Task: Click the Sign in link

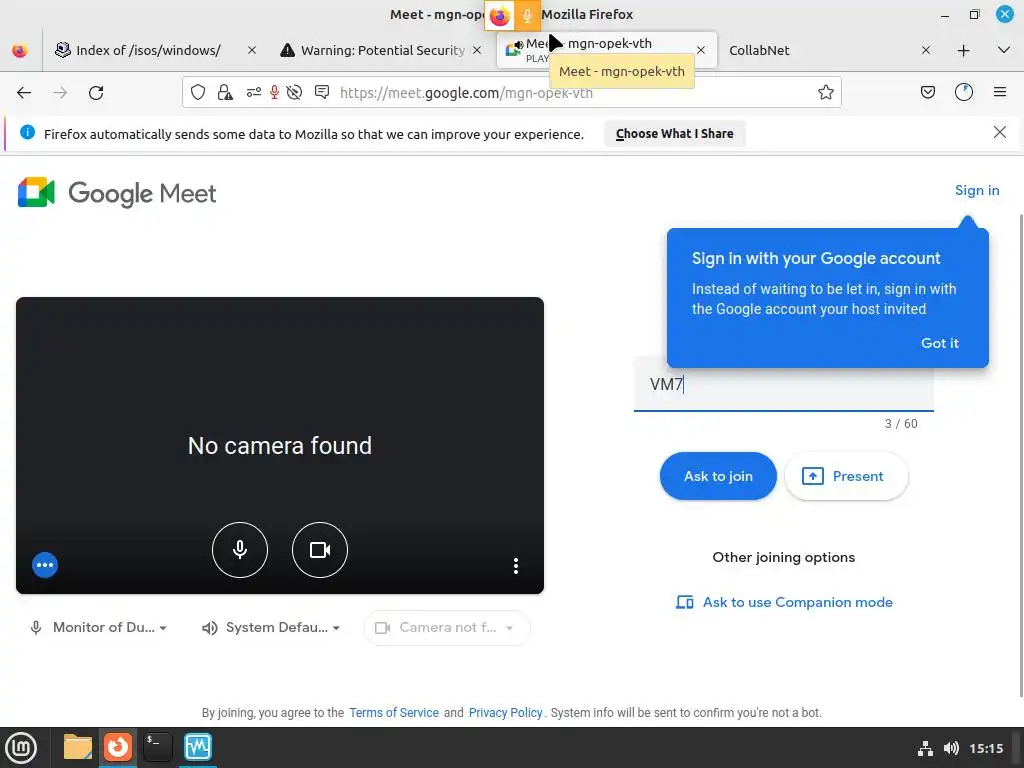Action: click(977, 190)
